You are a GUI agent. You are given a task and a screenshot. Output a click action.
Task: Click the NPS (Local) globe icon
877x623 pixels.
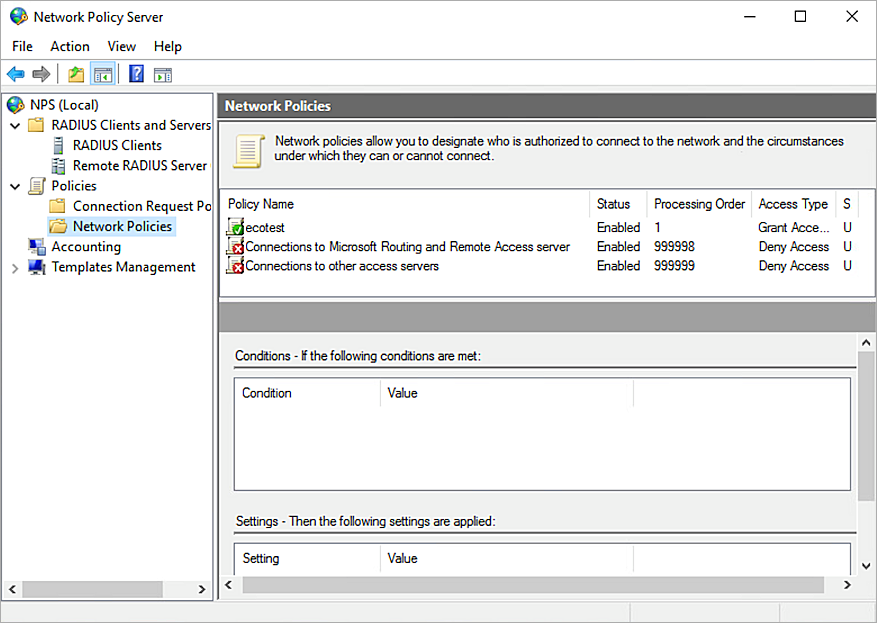[x=14, y=104]
